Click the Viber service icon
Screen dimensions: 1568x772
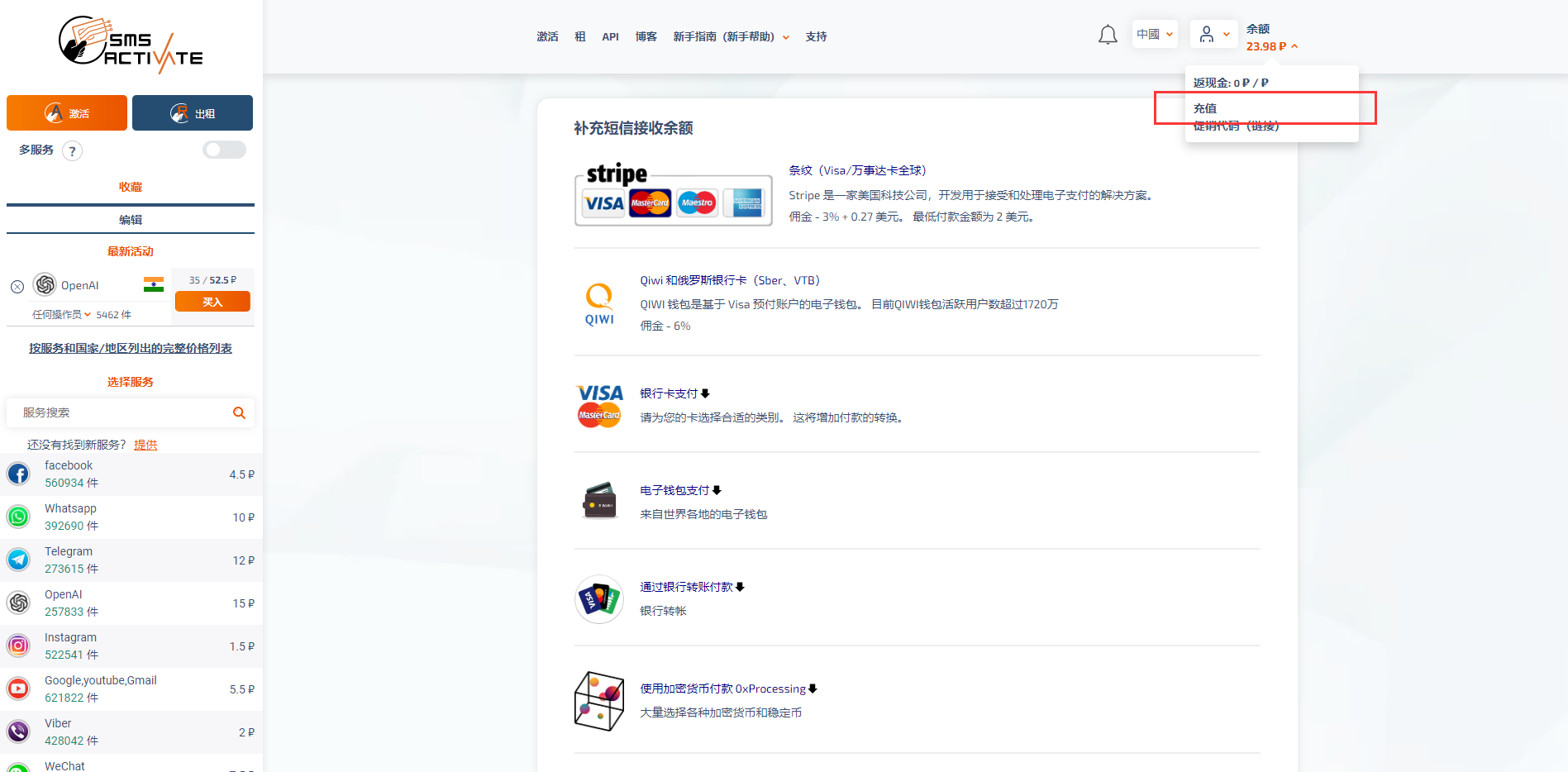[18, 731]
